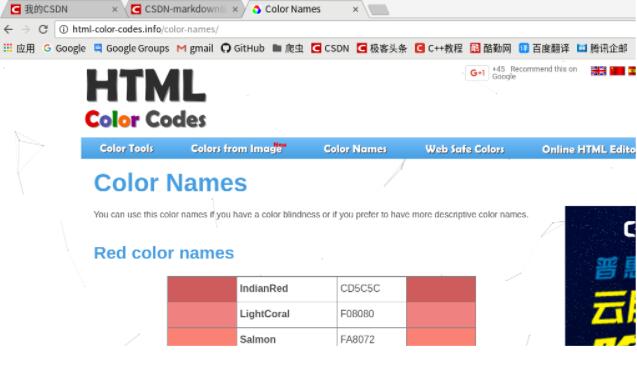Open the 爬虫 bookmark folder
The width and height of the screenshot is (637, 384).
pos(288,48)
